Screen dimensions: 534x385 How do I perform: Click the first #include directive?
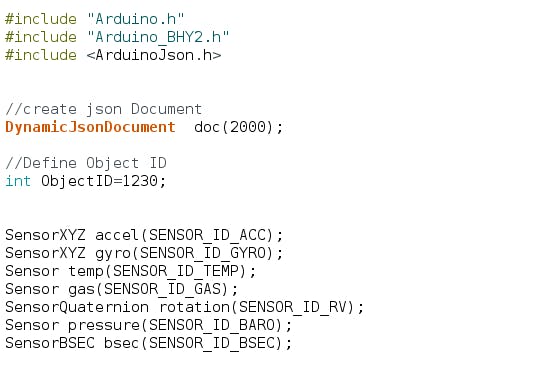point(41,19)
